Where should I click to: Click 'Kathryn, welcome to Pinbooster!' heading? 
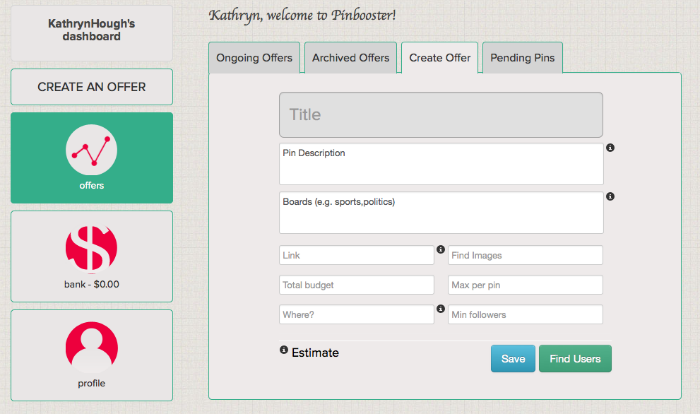click(302, 16)
